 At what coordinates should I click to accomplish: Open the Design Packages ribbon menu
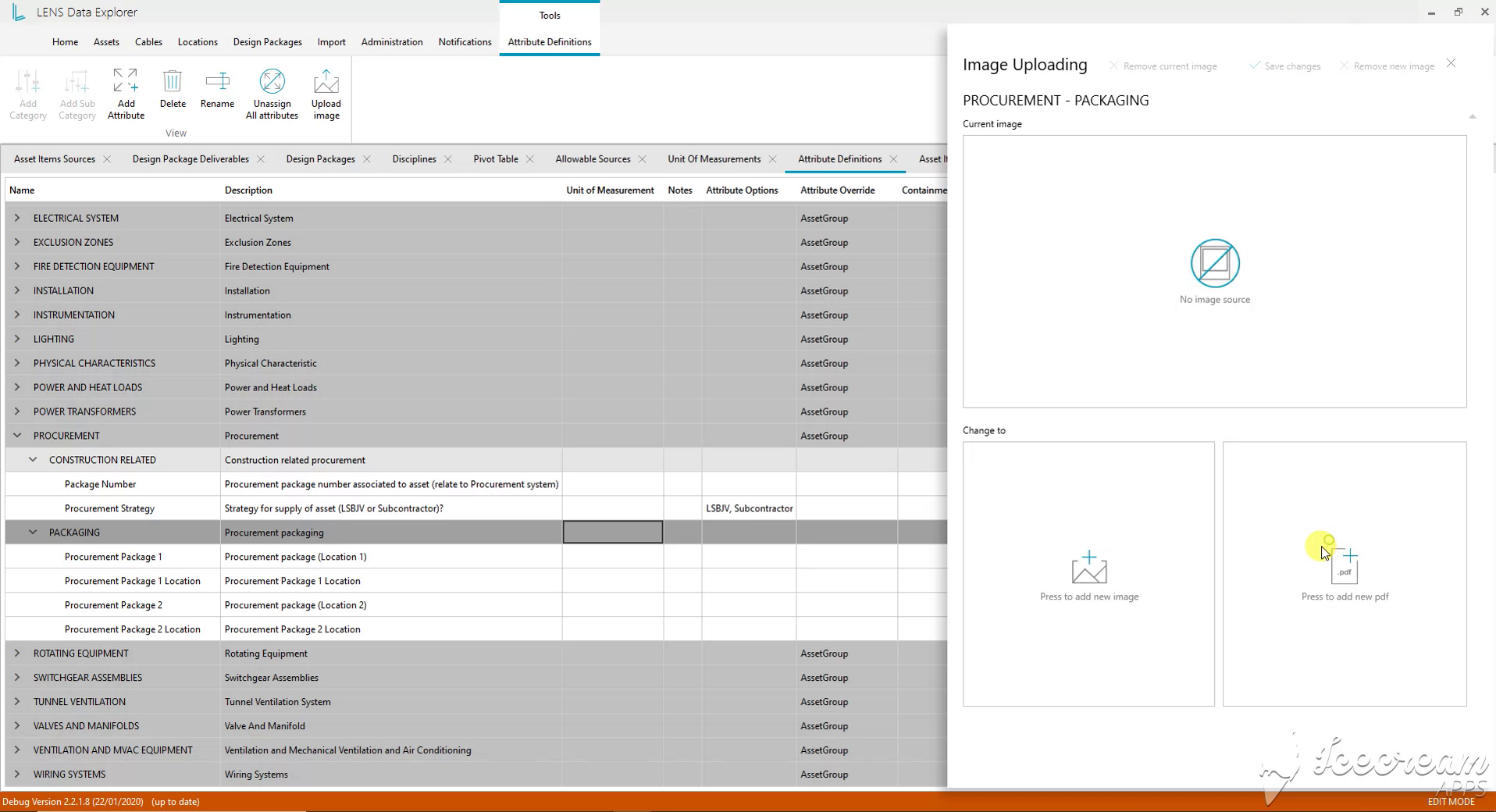pos(268,42)
